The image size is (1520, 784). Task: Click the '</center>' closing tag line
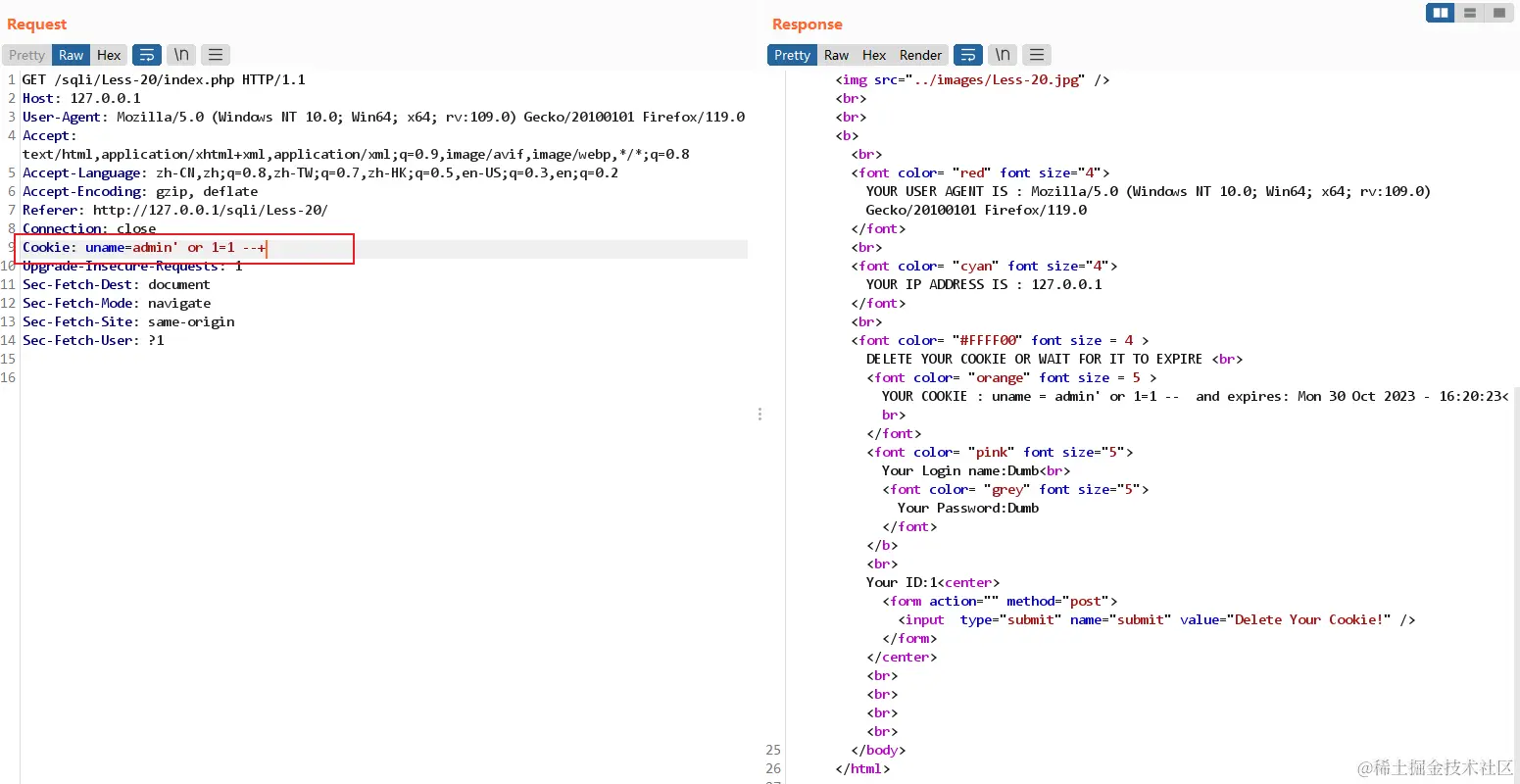(902, 657)
